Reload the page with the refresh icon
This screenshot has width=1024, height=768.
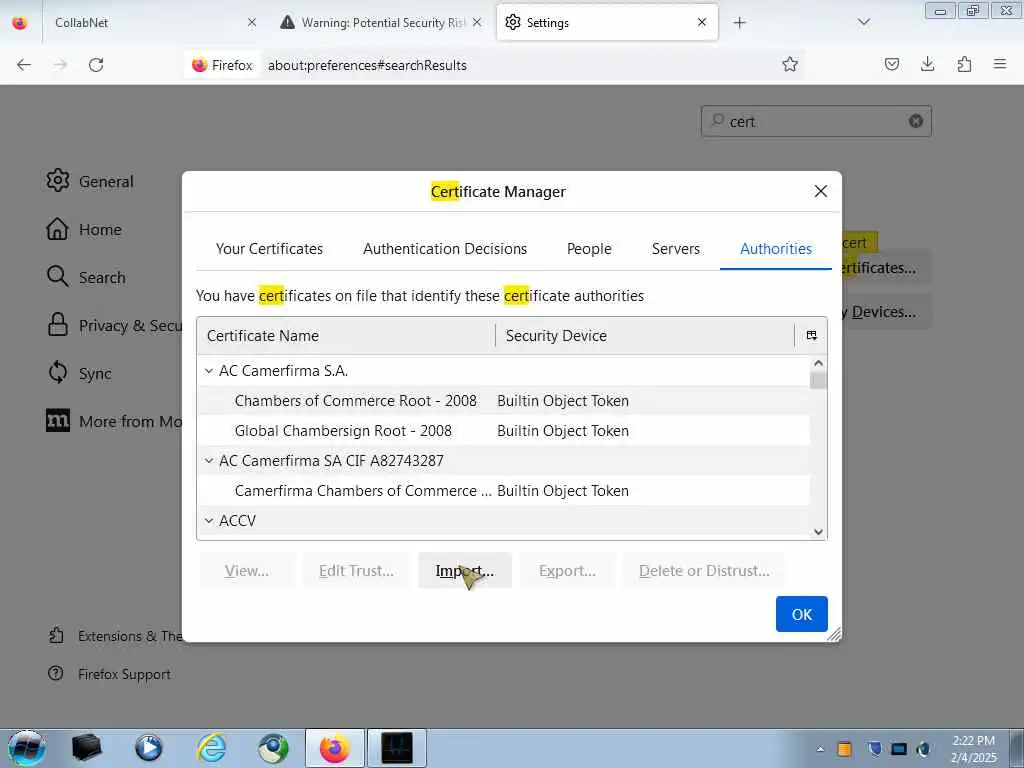tap(96, 65)
